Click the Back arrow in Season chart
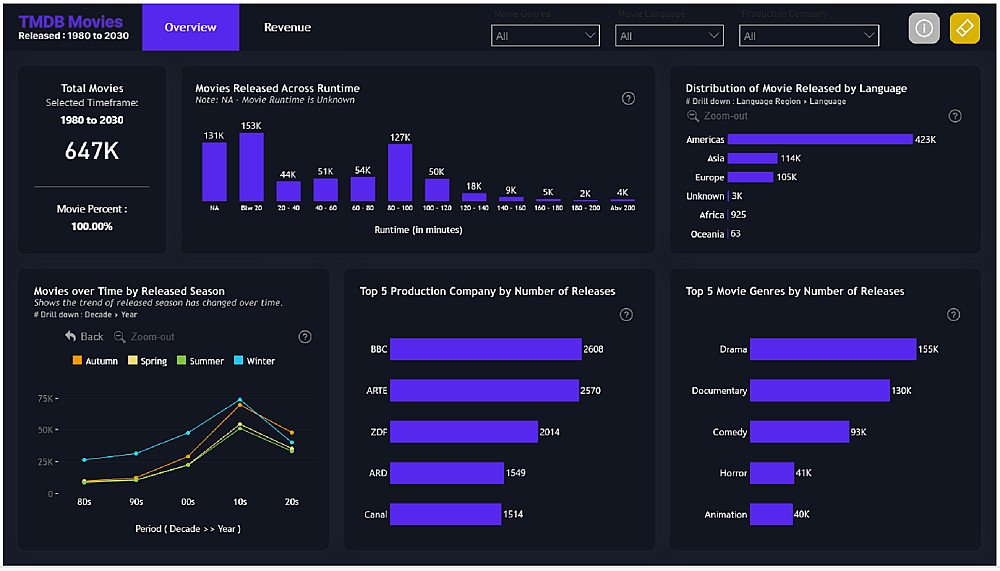1000x571 pixels. point(84,336)
